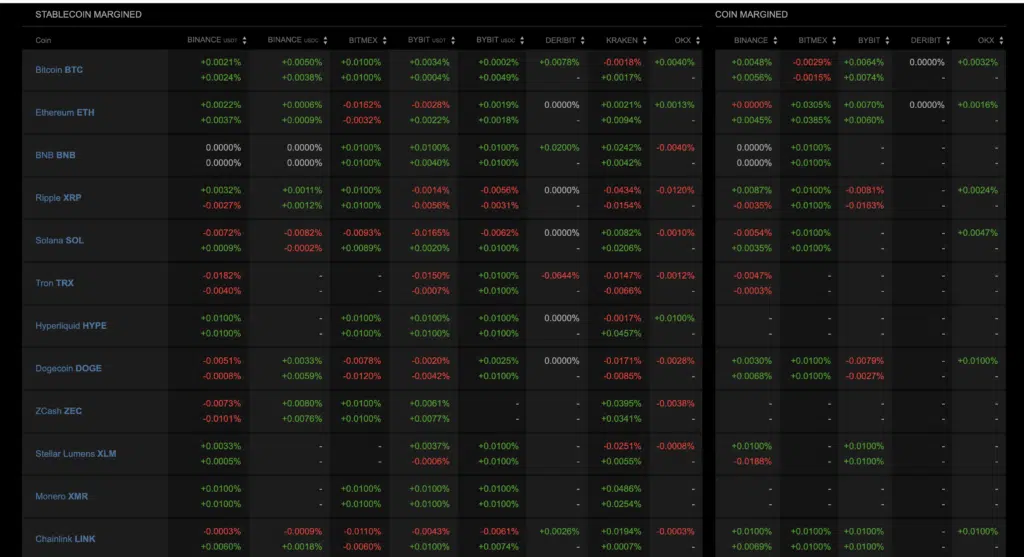
Task: Open the Dogecoin DOGE coin link
Action: (x=69, y=368)
